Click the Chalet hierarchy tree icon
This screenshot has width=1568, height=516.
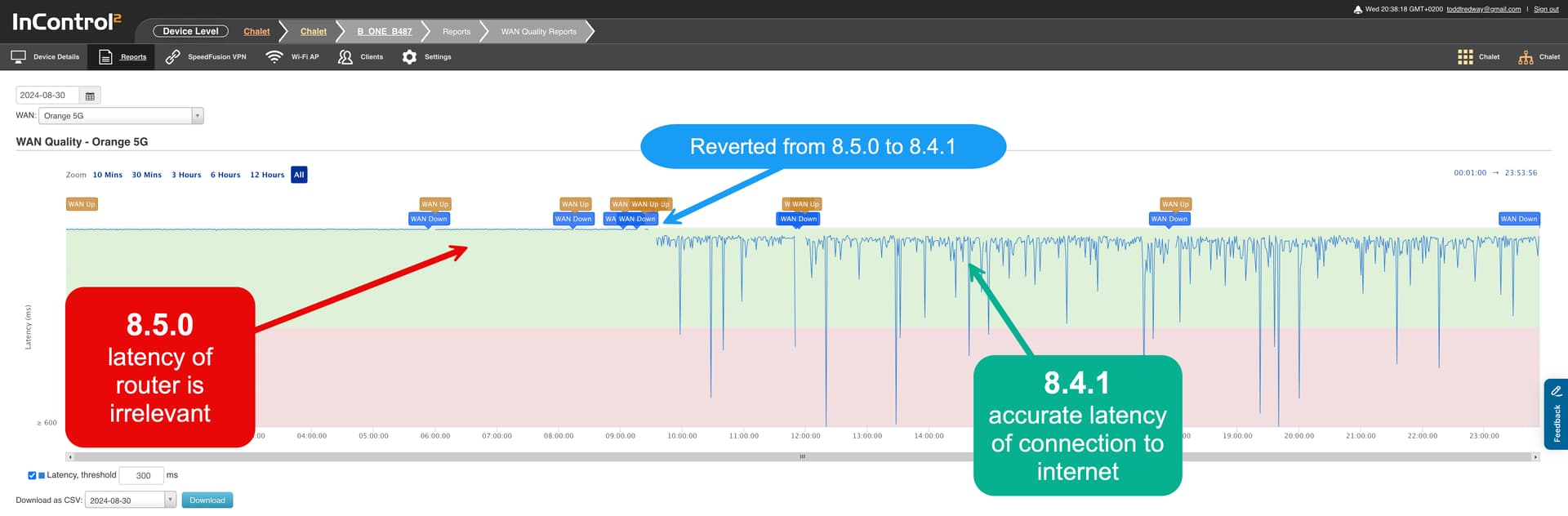click(x=1525, y=57)
